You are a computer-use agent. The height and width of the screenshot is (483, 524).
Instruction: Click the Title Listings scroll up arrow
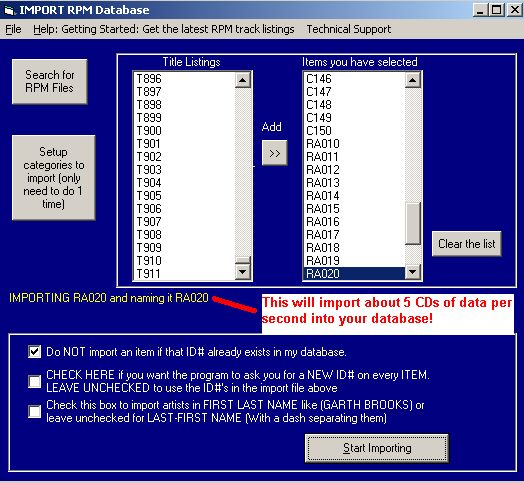click(243, 80)
